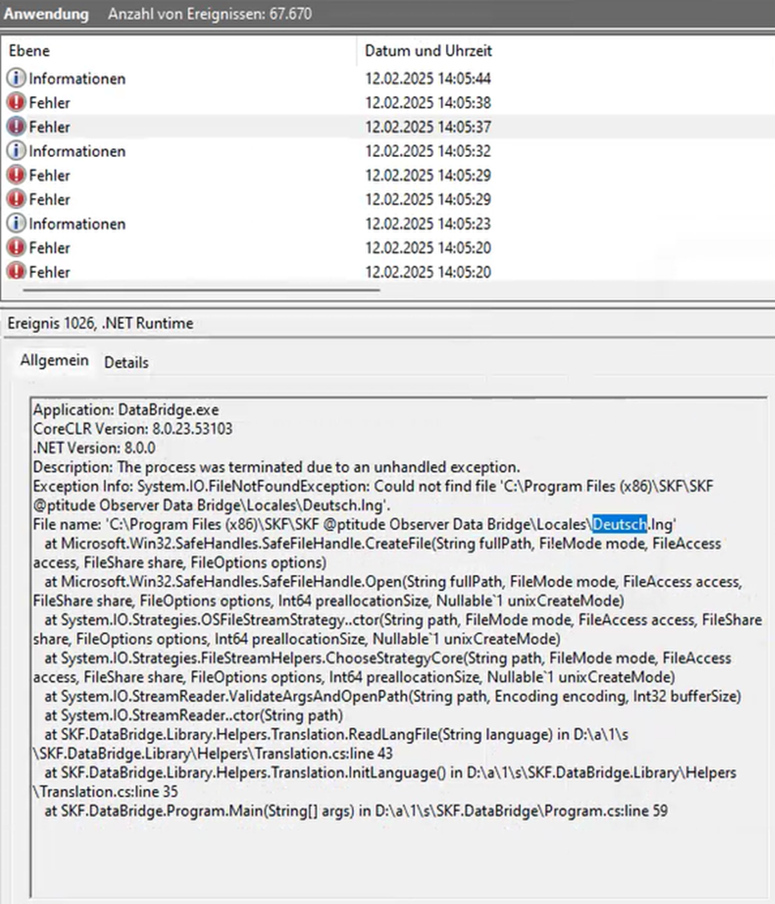Screen dimensions: 775x904
Task: Click the info icon for the 14:05:23 event
Action: 16,223
